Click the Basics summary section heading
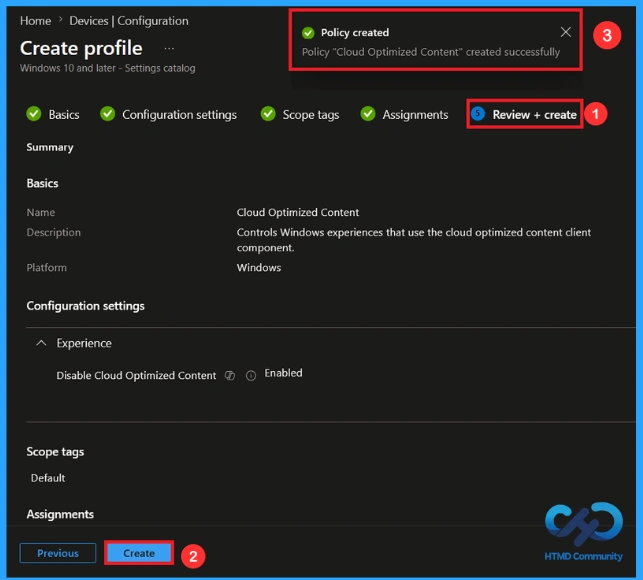The image size is (643, 580). [x=42, y=183]
